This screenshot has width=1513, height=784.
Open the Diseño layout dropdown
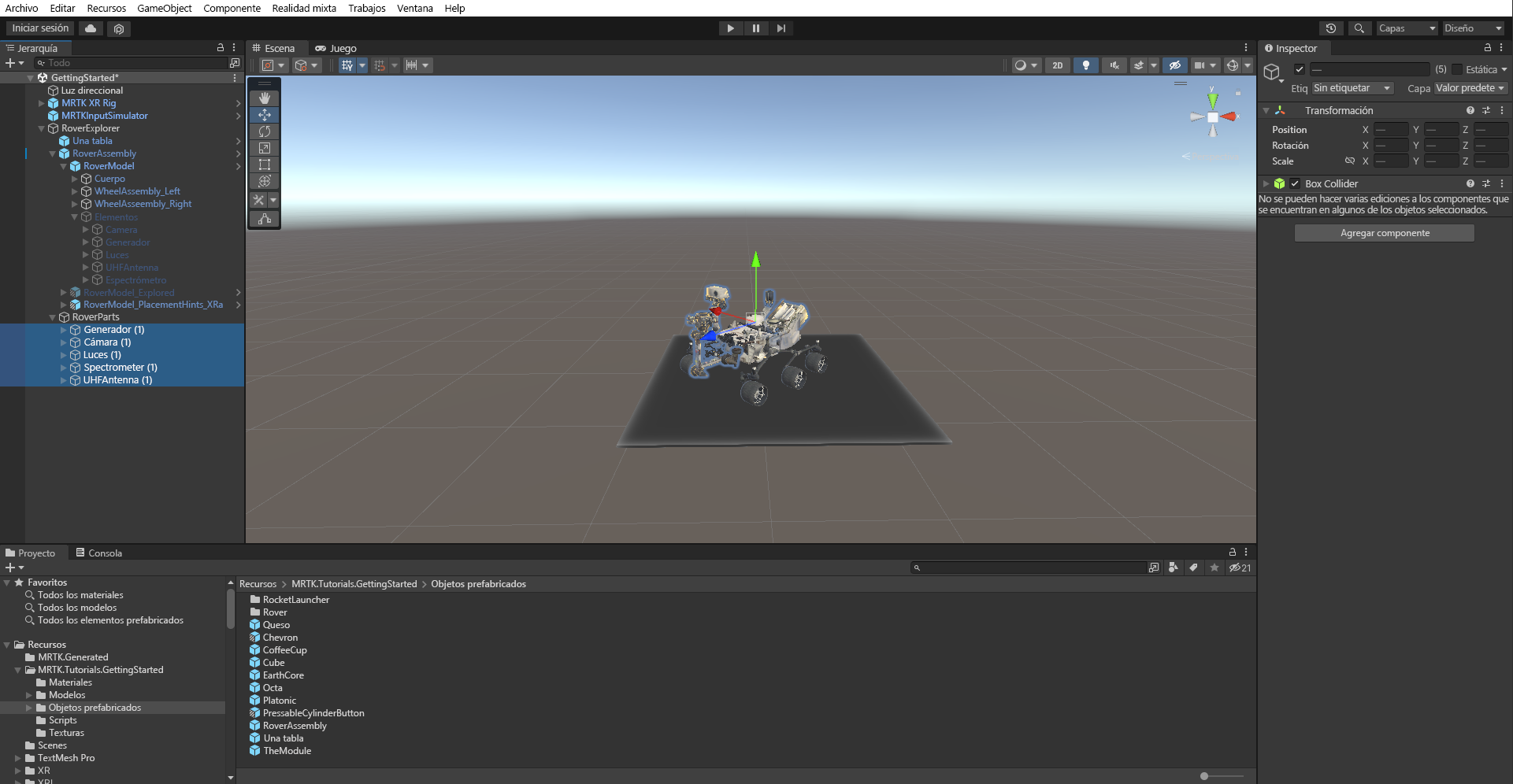(1474, 28)
